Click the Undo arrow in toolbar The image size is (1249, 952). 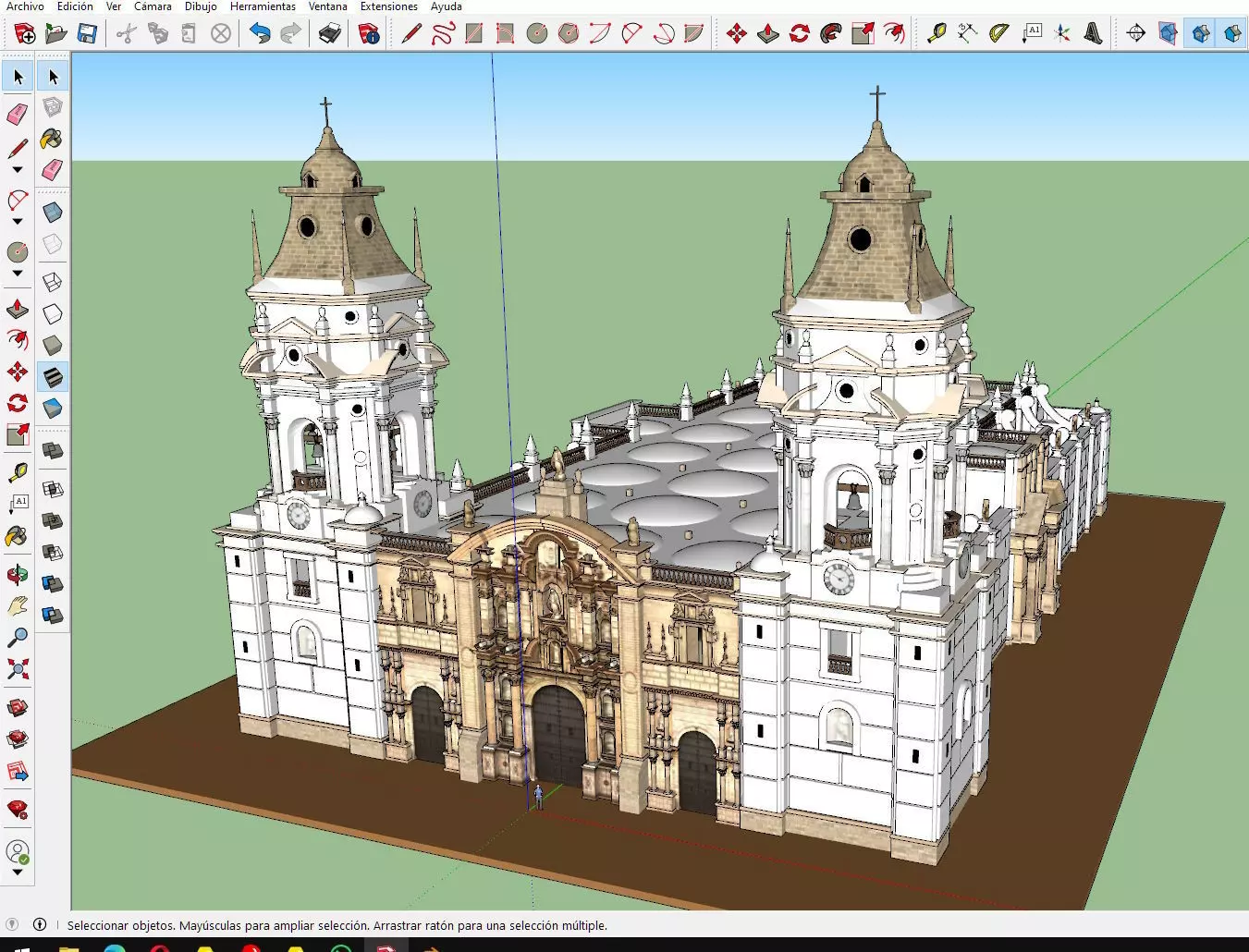coord(260,34)
